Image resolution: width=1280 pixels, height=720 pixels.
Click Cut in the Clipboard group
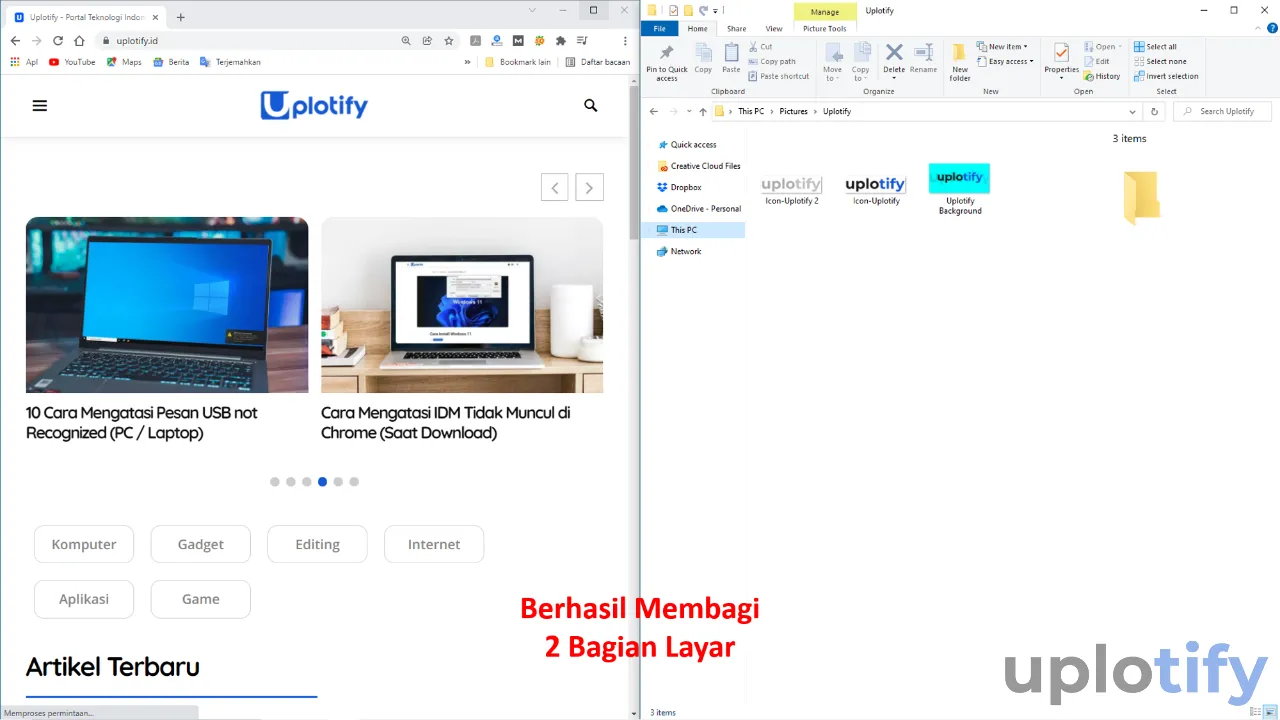point(759,47)
